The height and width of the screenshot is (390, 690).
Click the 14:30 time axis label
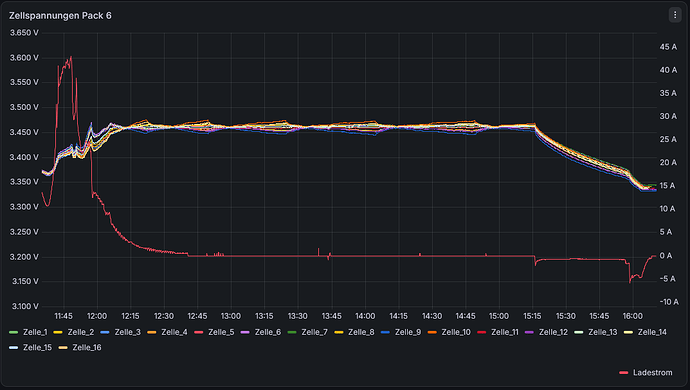tap(432, 316)
